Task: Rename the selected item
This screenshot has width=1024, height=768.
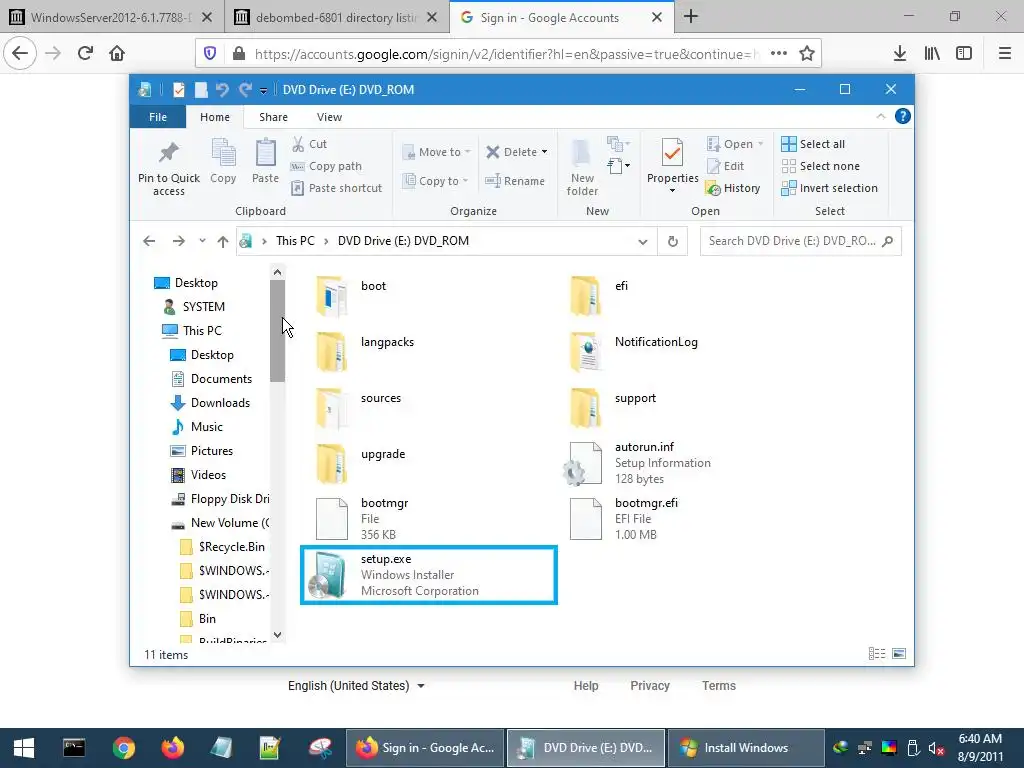Action: [515, 181]
